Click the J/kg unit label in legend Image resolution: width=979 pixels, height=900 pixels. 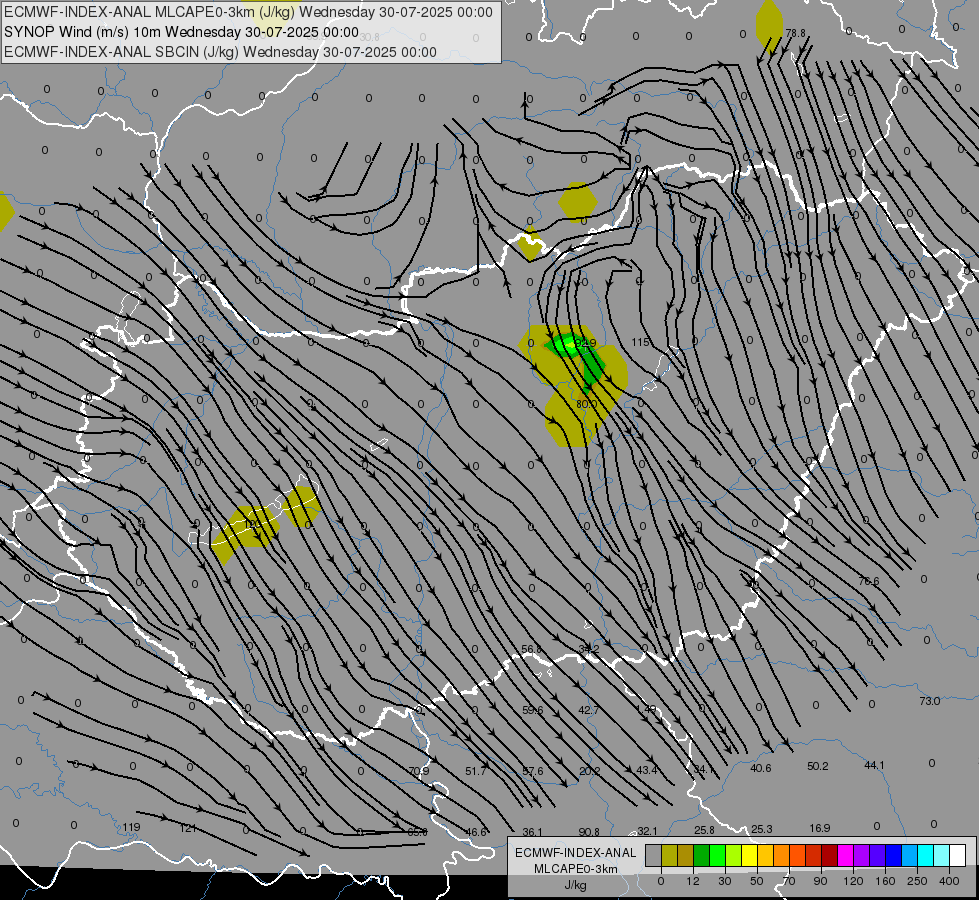pyautogui.click(x=576, y=885)
